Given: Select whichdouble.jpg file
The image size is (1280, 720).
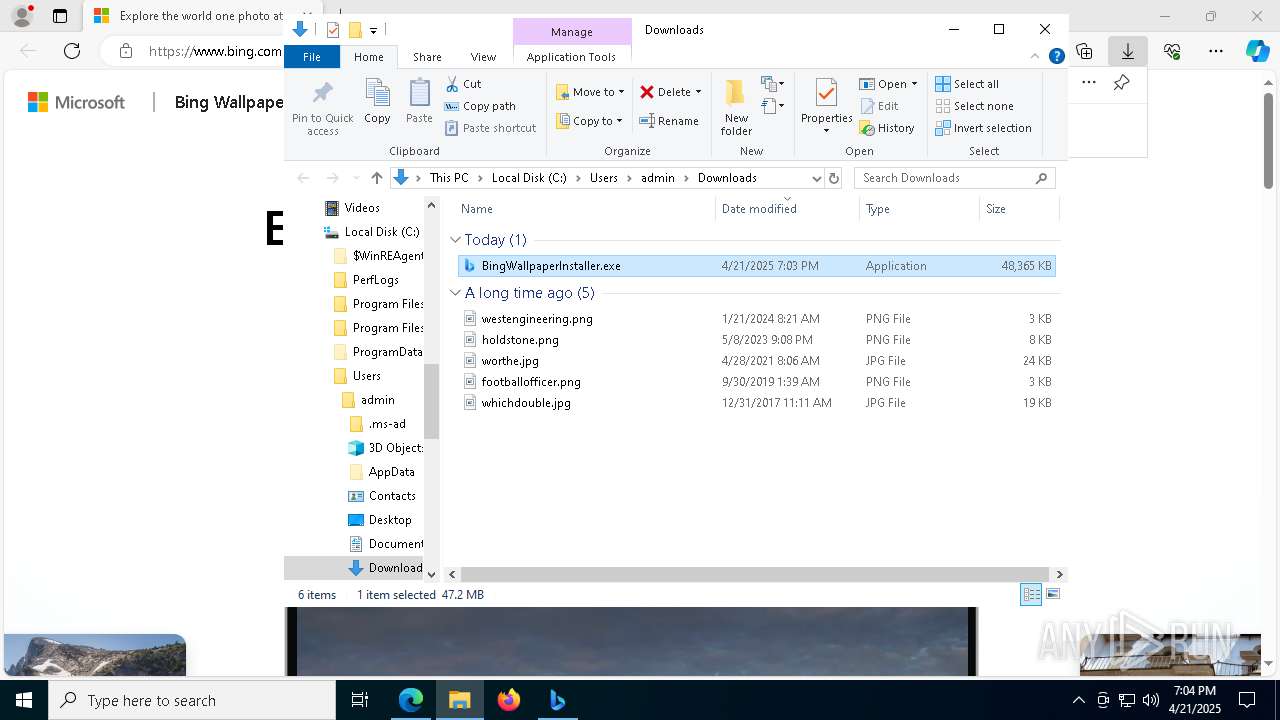Looking at the screenshot, I should tap(756, 403).
